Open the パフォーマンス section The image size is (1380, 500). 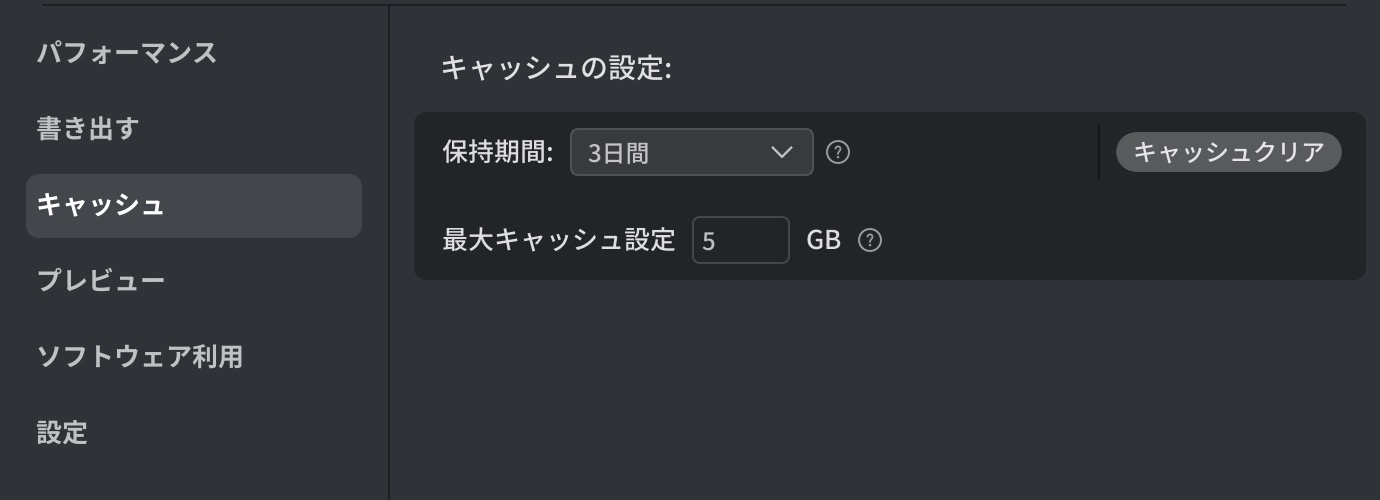(x=127, y=53)
